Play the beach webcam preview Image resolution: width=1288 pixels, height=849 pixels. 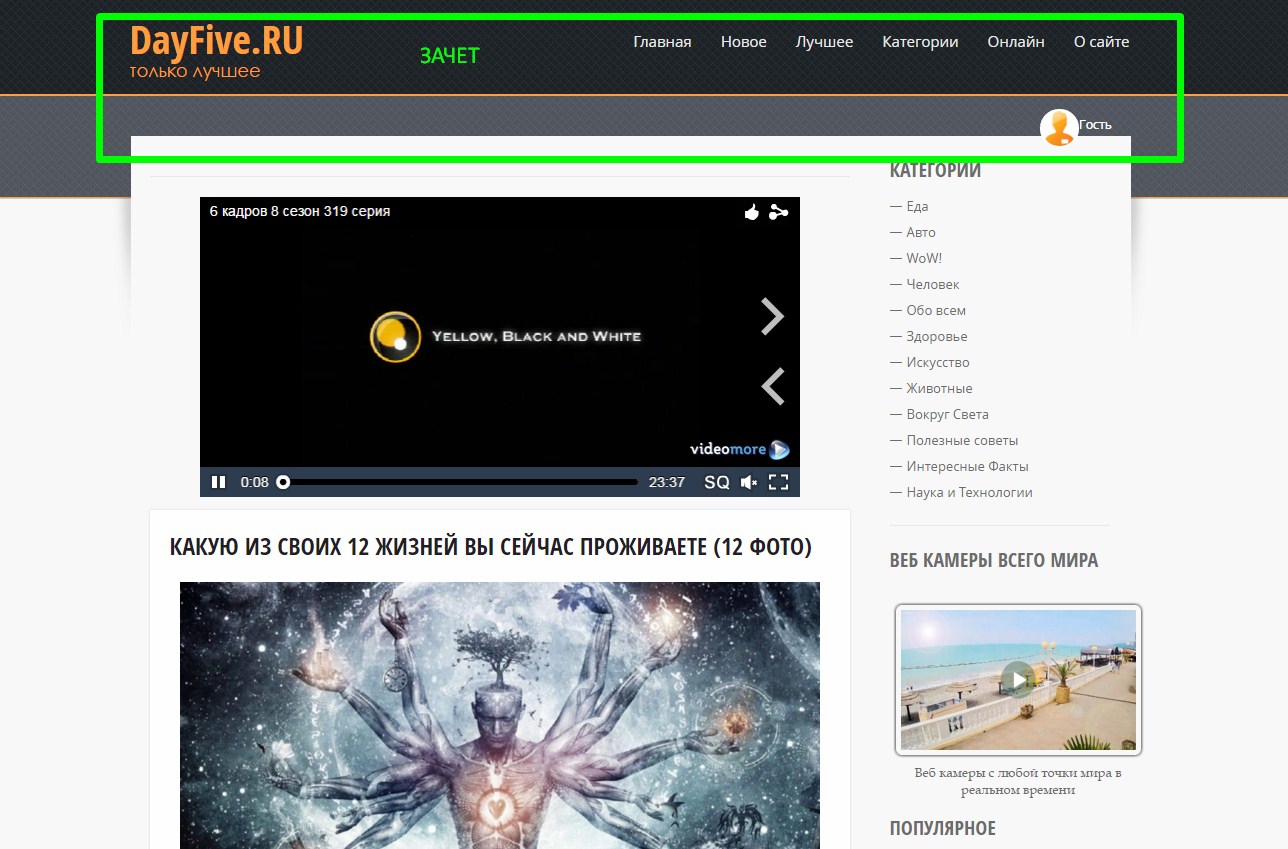(x=1018, y=680)
